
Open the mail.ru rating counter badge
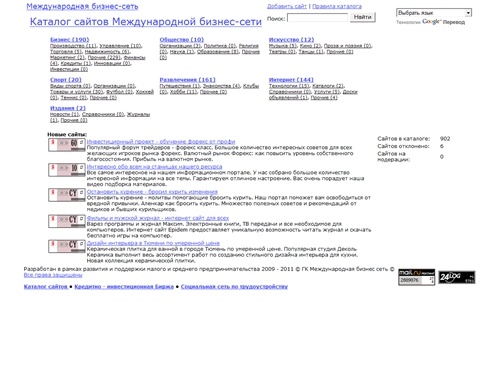tap(416, 277)
